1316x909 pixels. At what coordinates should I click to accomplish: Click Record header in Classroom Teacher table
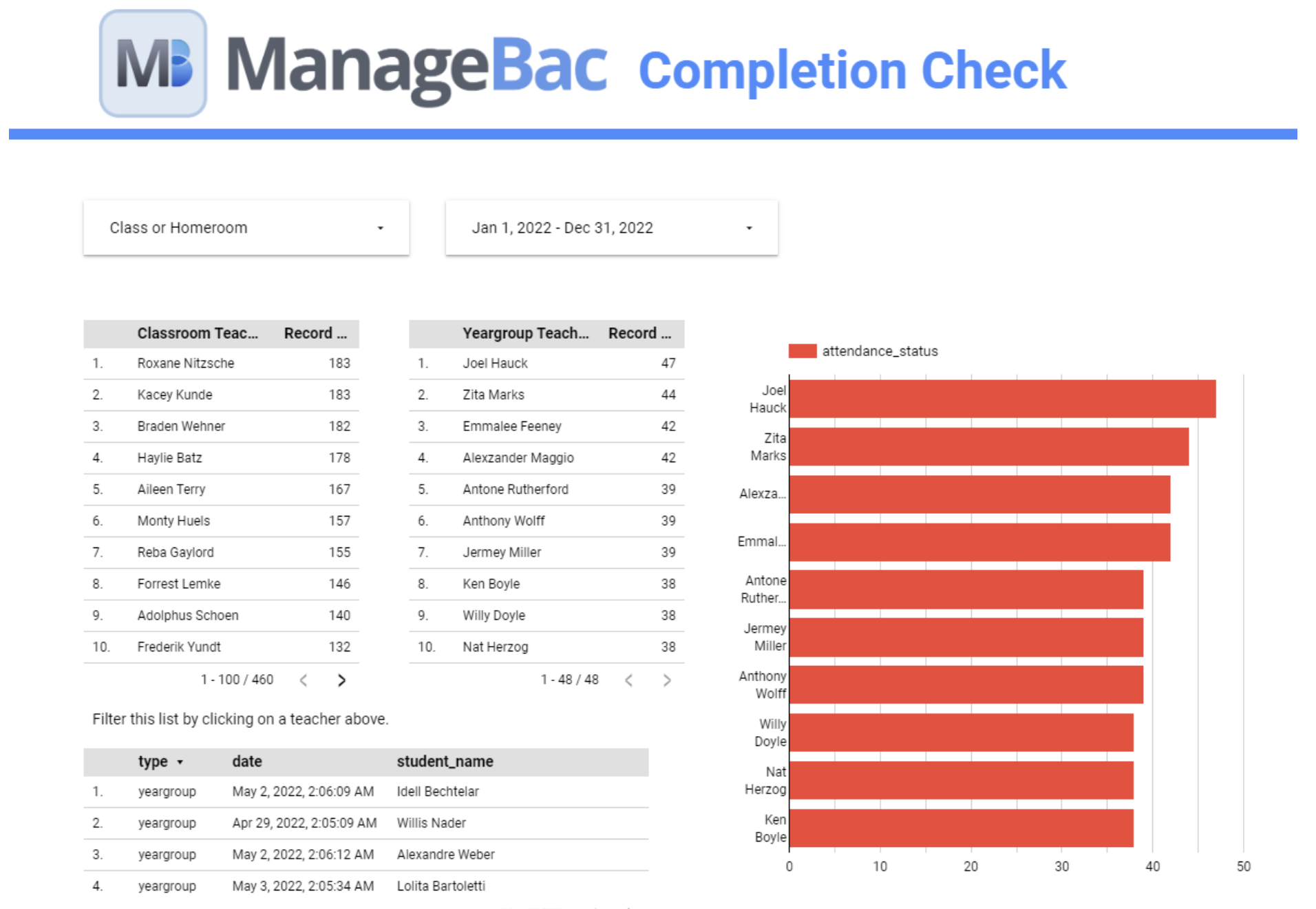click(x=315, y=333)
